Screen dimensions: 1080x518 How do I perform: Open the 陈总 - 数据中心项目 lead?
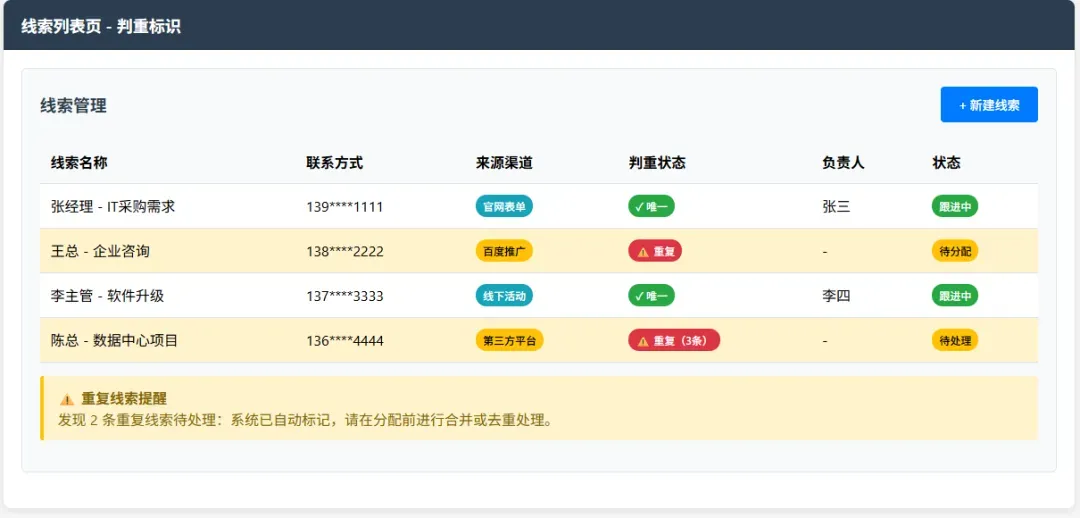114,341
